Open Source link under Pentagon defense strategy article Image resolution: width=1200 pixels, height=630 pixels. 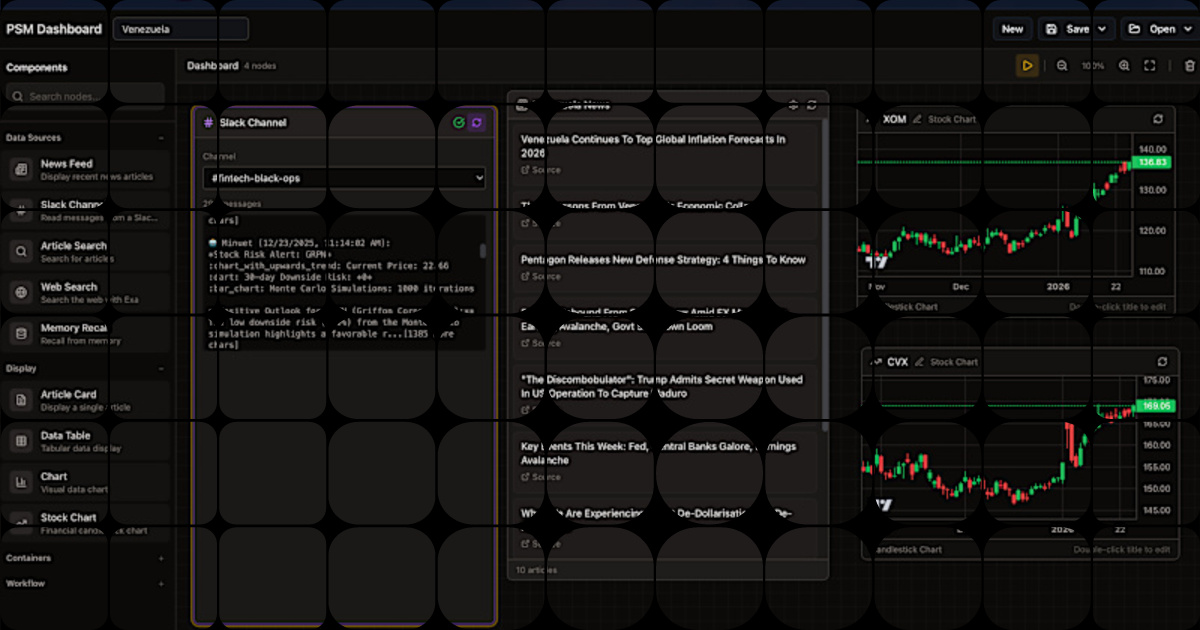coord(541,277)
